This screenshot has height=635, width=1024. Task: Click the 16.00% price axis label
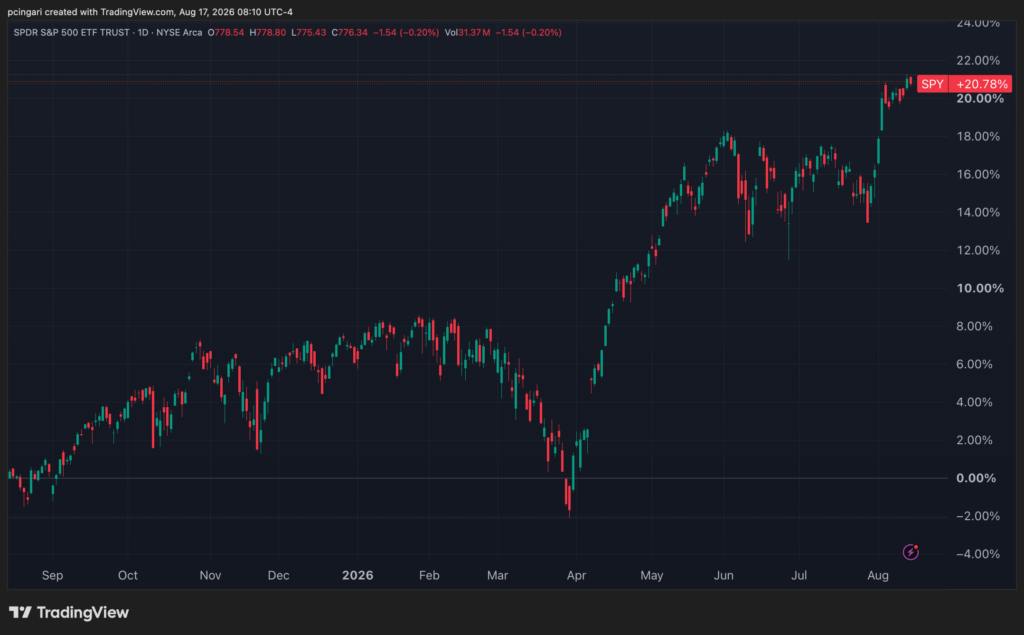click(978, 174)
